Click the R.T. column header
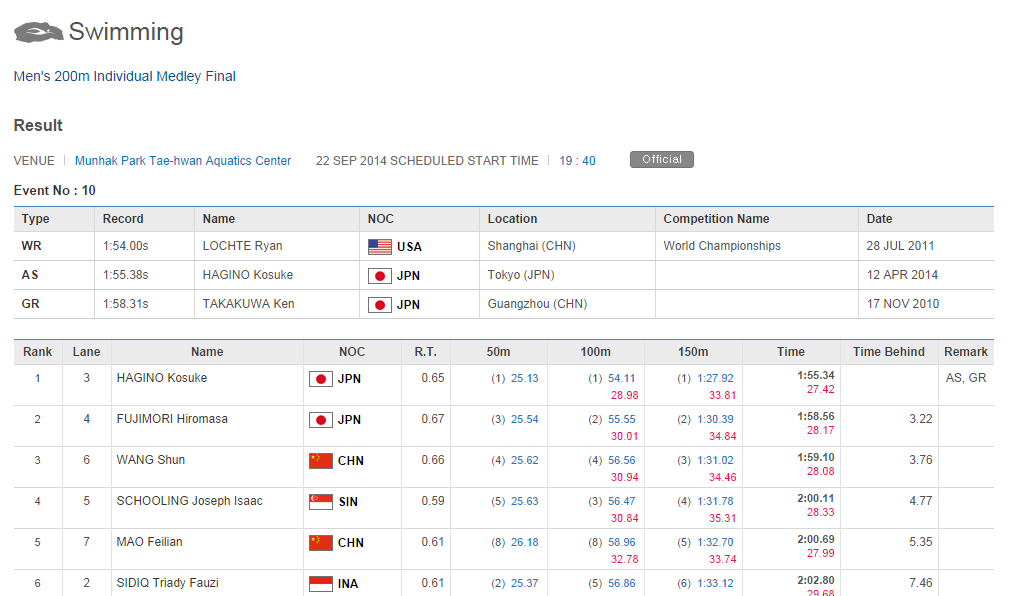1027x596 pixels. (x=426, y=352)
